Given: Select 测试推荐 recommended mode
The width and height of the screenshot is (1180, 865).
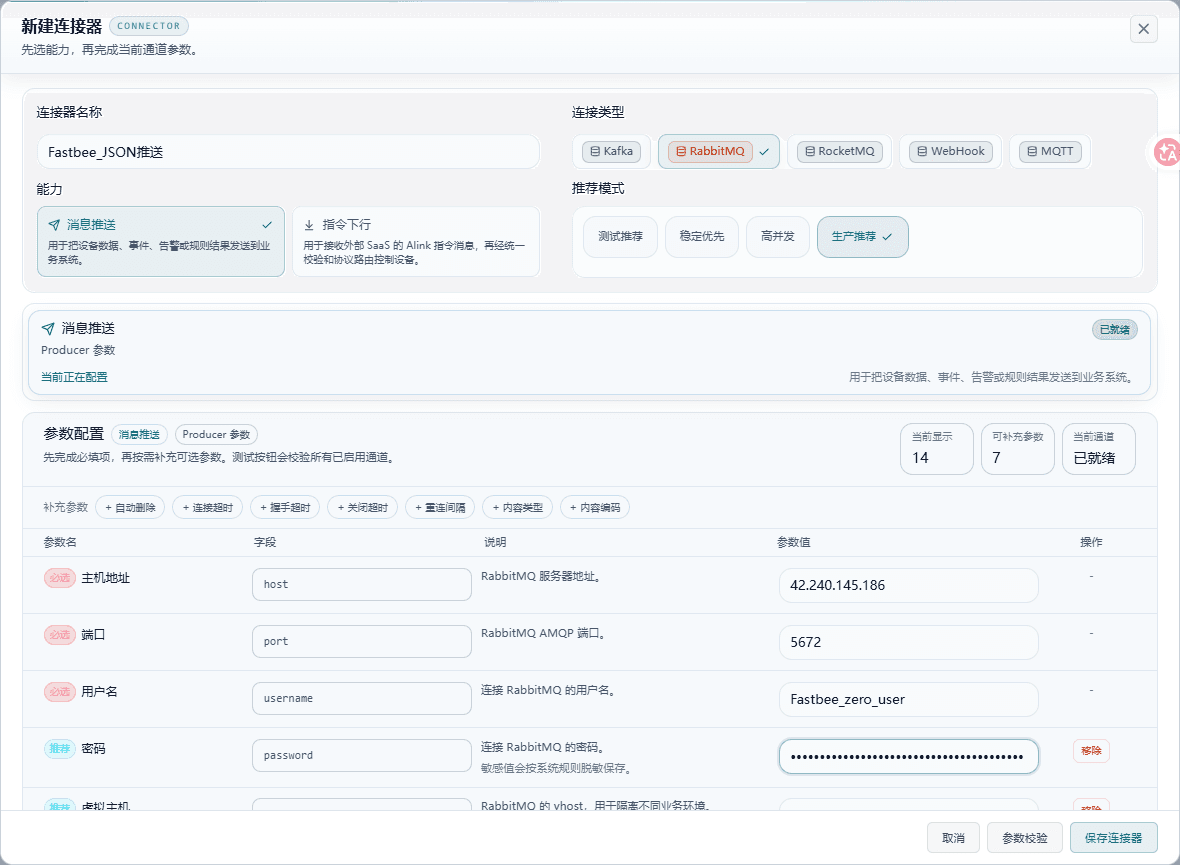Looking at the screenshot, I should 620,236.
